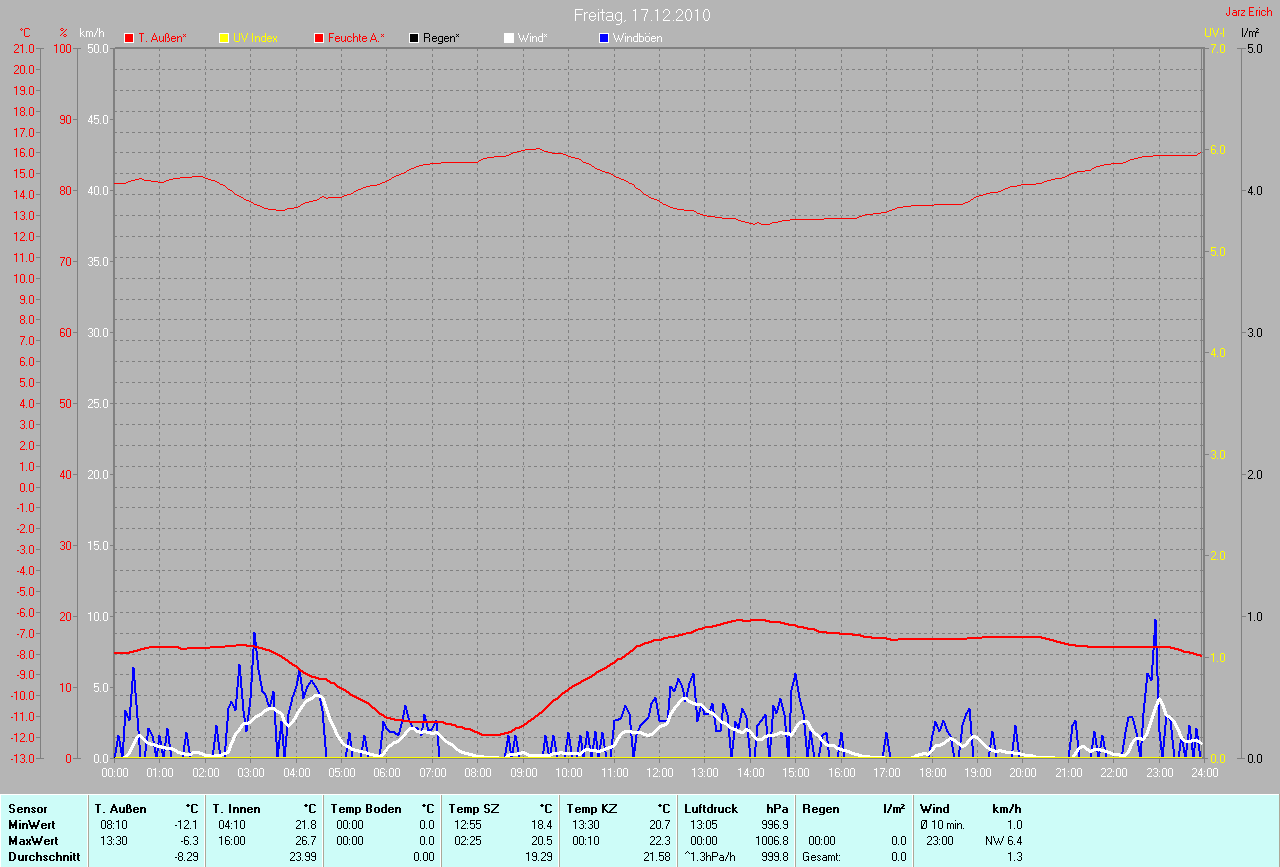Viewport: 1280px width, 867px height.
Task: Click the Temp Boden column header
Action: point(366,809)
